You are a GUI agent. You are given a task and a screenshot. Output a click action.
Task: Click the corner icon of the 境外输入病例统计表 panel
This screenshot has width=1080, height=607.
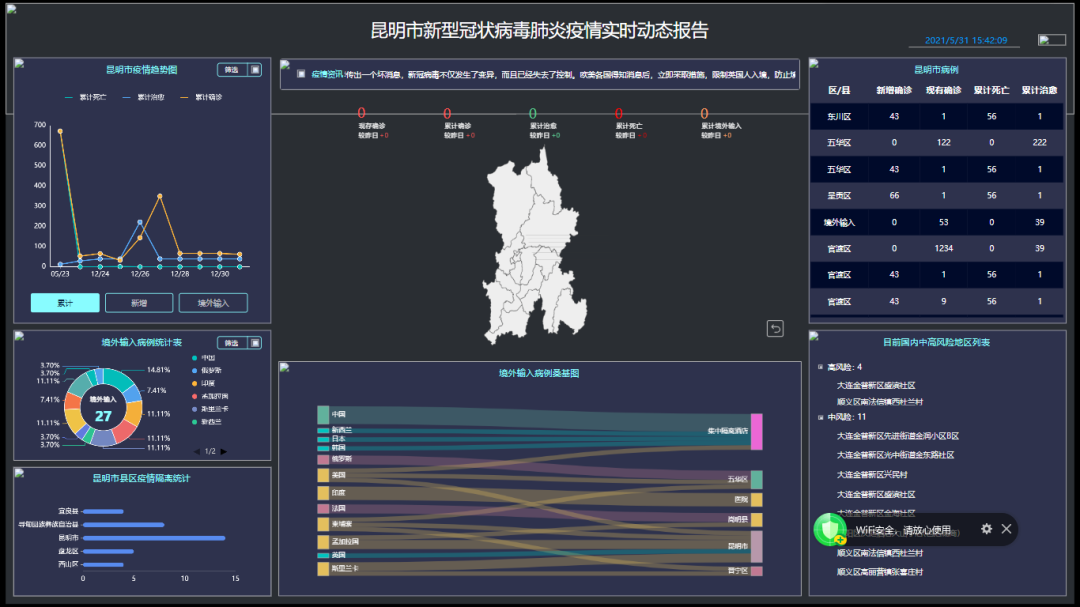(20, 335)
